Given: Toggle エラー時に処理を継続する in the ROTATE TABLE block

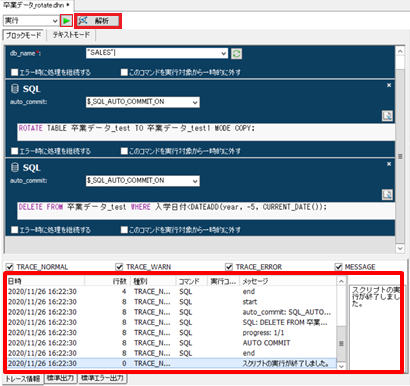Looking at the screenshot, I should point(15,151).
